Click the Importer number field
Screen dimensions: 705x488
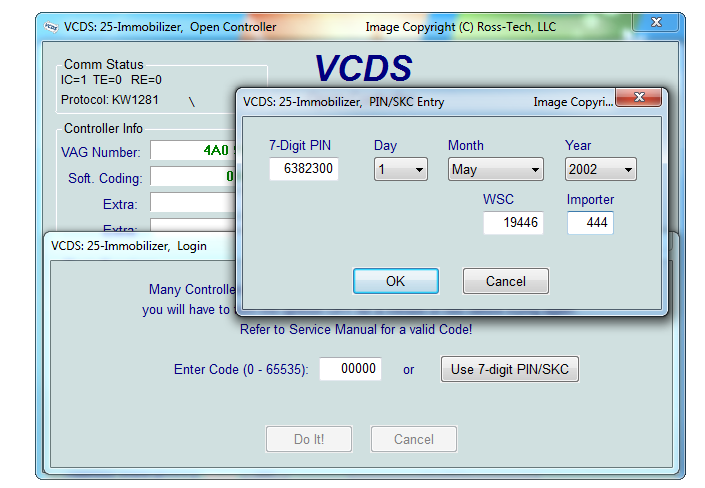589,223
